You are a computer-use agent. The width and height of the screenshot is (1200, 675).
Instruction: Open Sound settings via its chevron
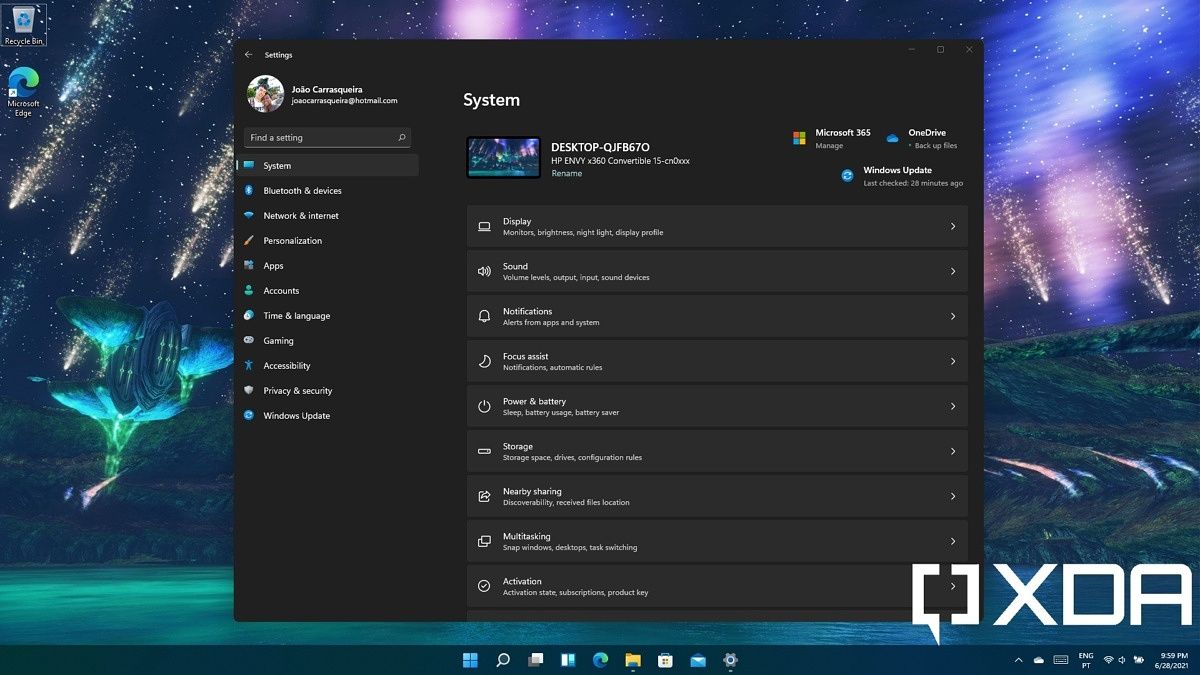pyautogui.click(x=952, y=271)
